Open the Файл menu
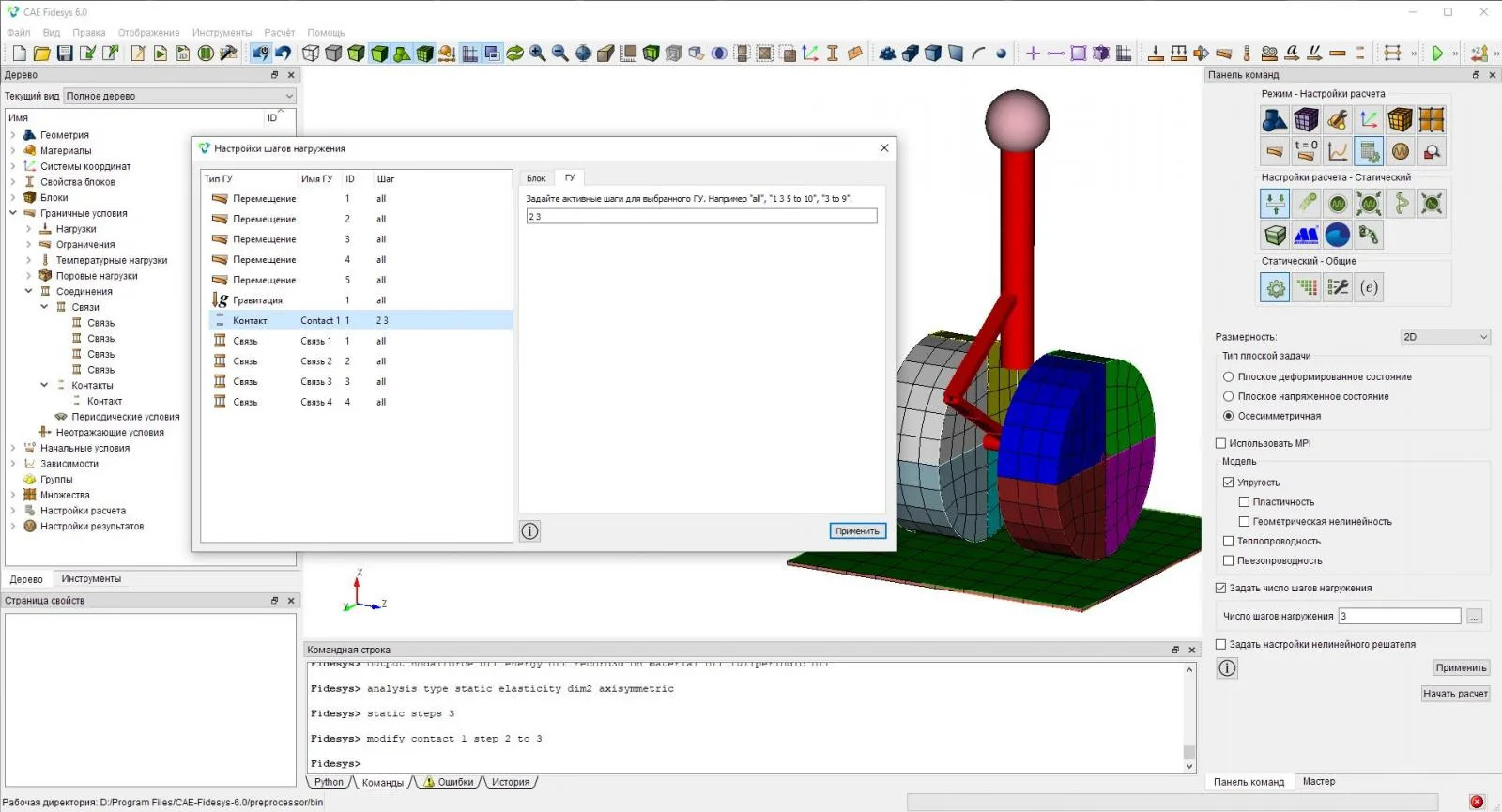The width and height of the screenshot is (1502, 812). [x=19, y=33]
